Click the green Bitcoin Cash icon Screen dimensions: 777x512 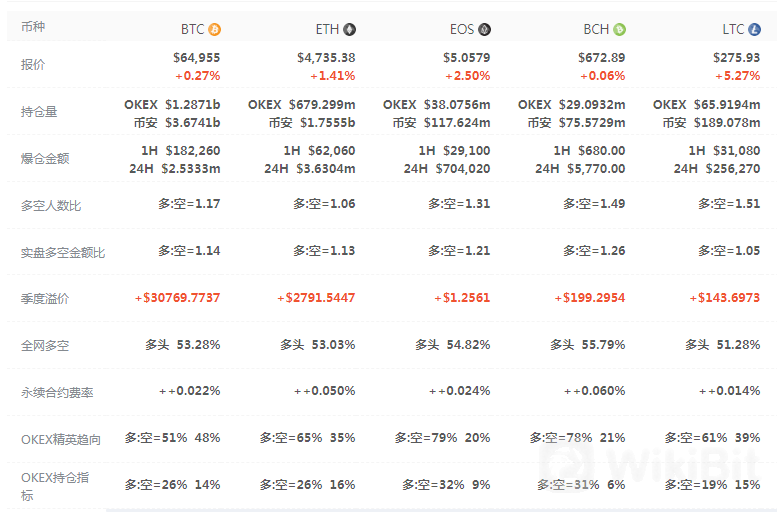[619, 30]
